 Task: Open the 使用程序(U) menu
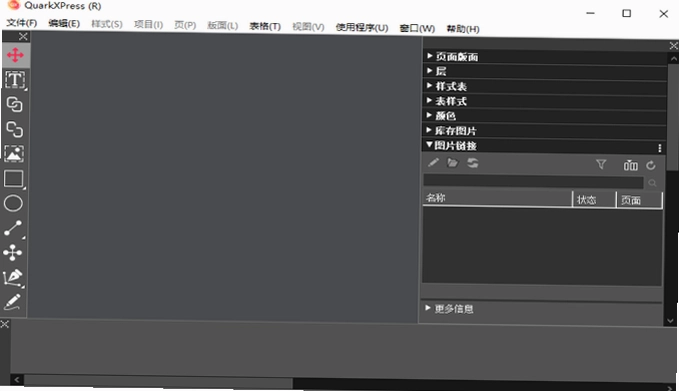pyautogui.click(x=362, y=28)
